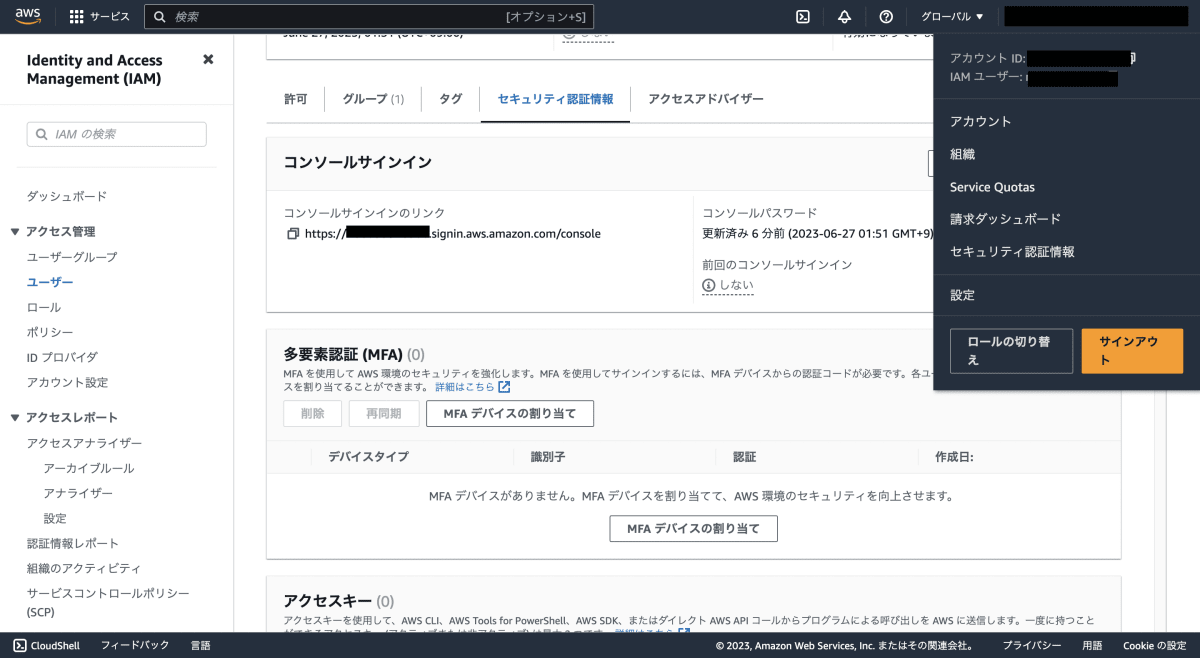Open 組織 in account menu
Screen dimensions: 1200x658
click(962, 155)
